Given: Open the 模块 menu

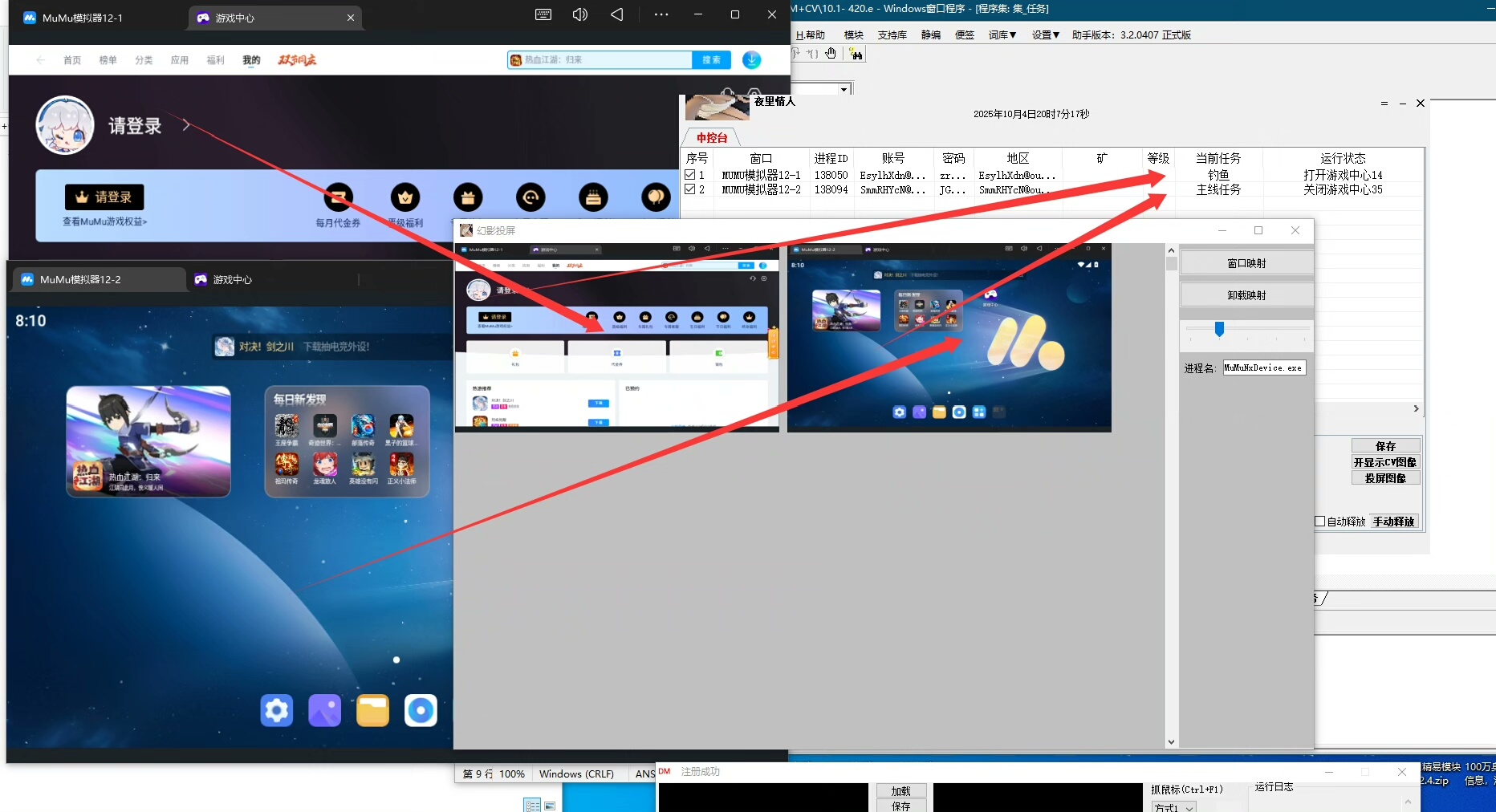Looking at the screenshot, I should [x=854, y=35].
